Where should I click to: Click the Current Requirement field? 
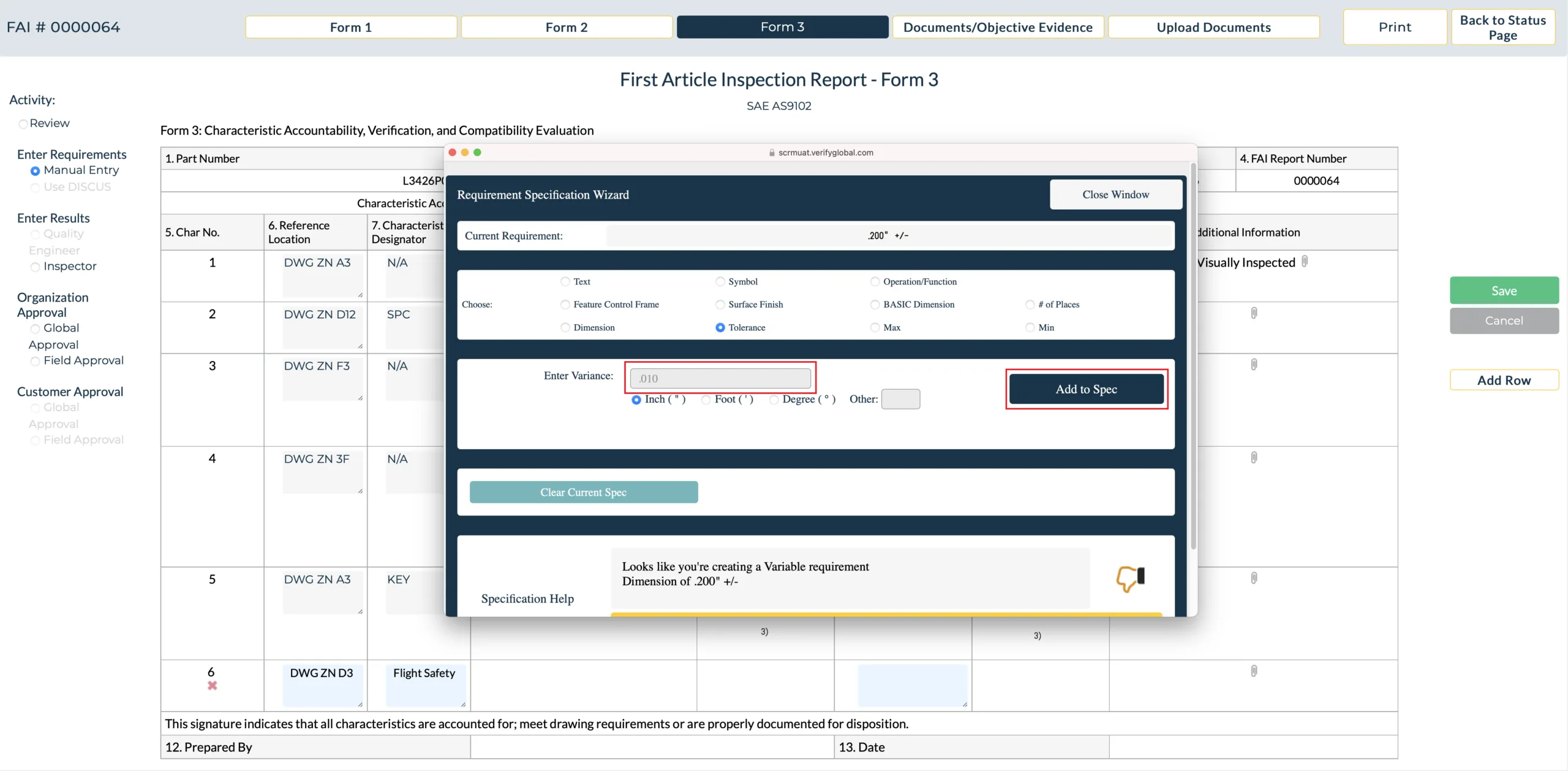pos(888,235)
